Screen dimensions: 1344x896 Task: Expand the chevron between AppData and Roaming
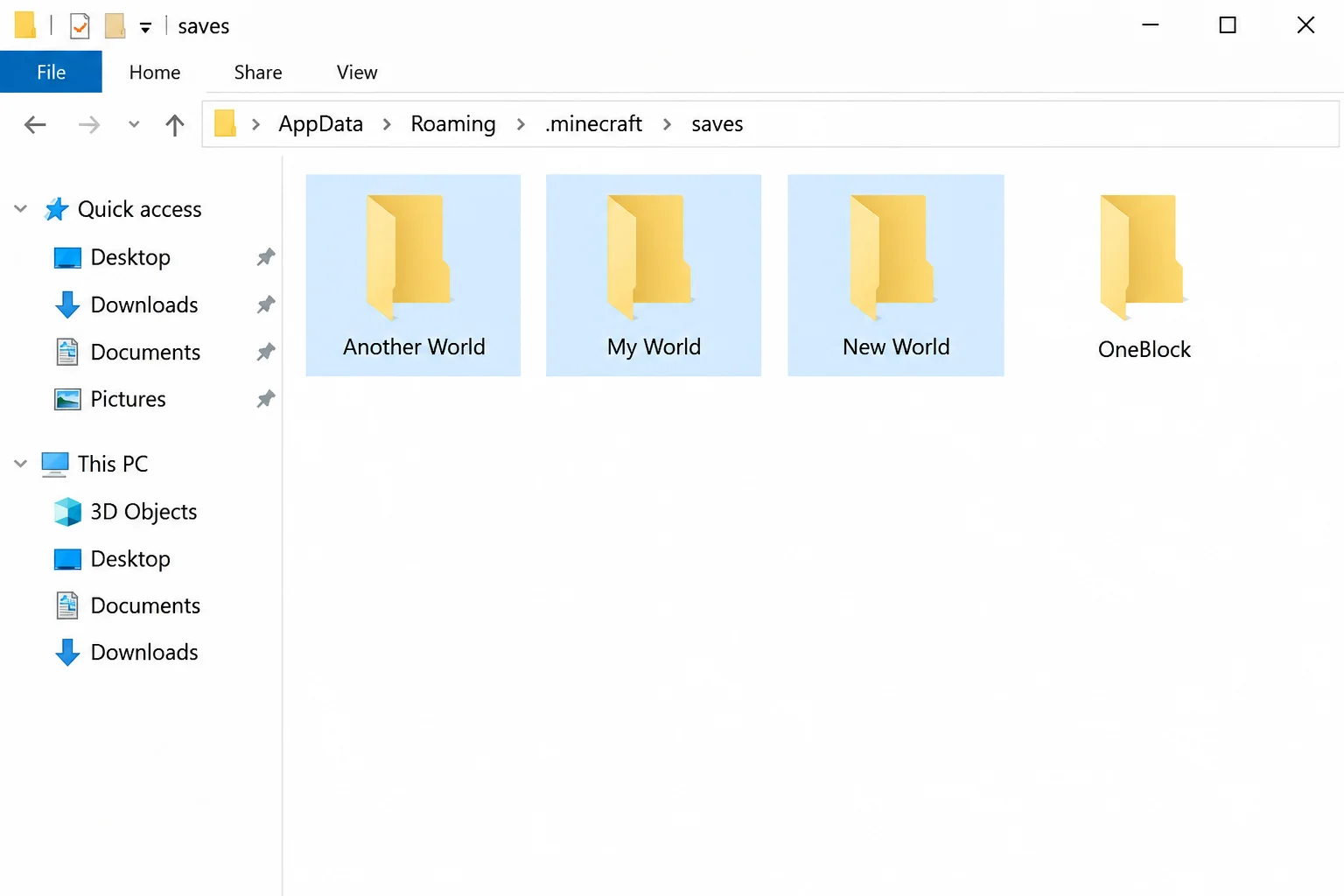tap(387, 124)
